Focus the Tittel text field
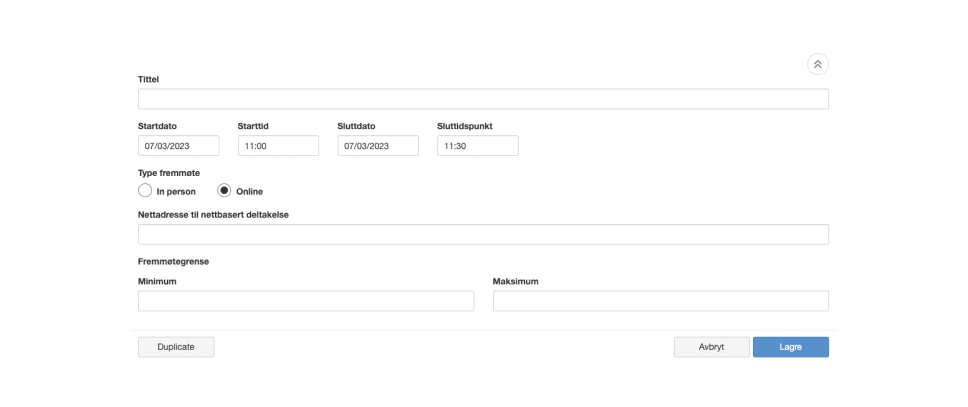Image resolution: width=968 pixels, height=407 pixels. (483, 99)
